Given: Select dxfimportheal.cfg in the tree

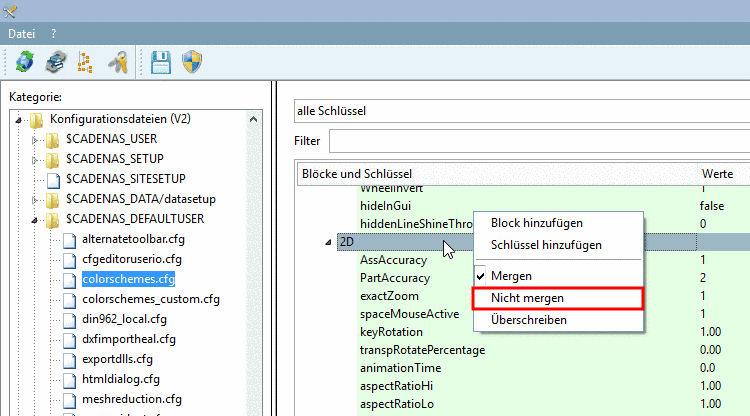Looking at the screenshot, I should point(129,339).
